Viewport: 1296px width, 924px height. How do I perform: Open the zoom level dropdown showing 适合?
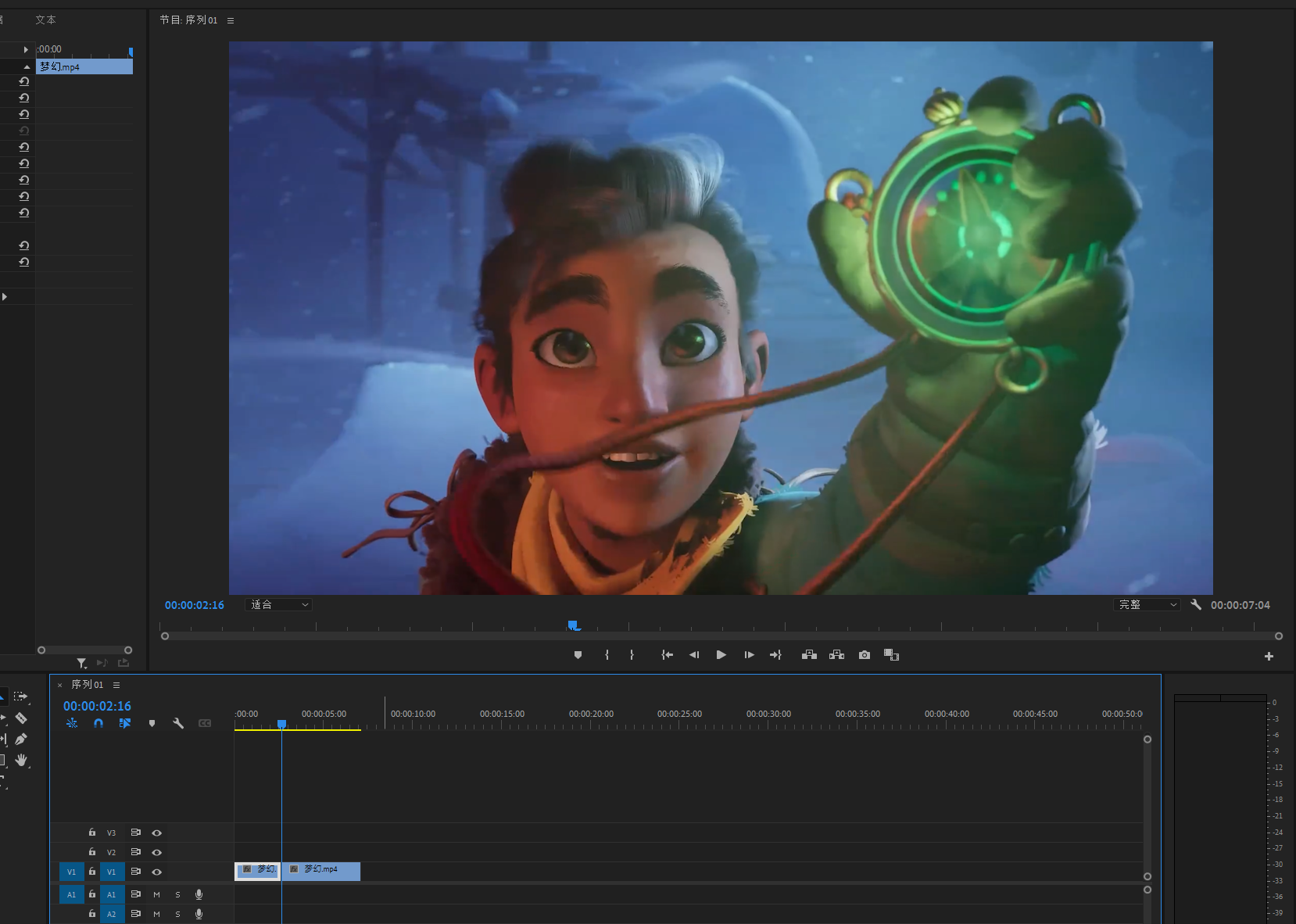pos(279,605)
